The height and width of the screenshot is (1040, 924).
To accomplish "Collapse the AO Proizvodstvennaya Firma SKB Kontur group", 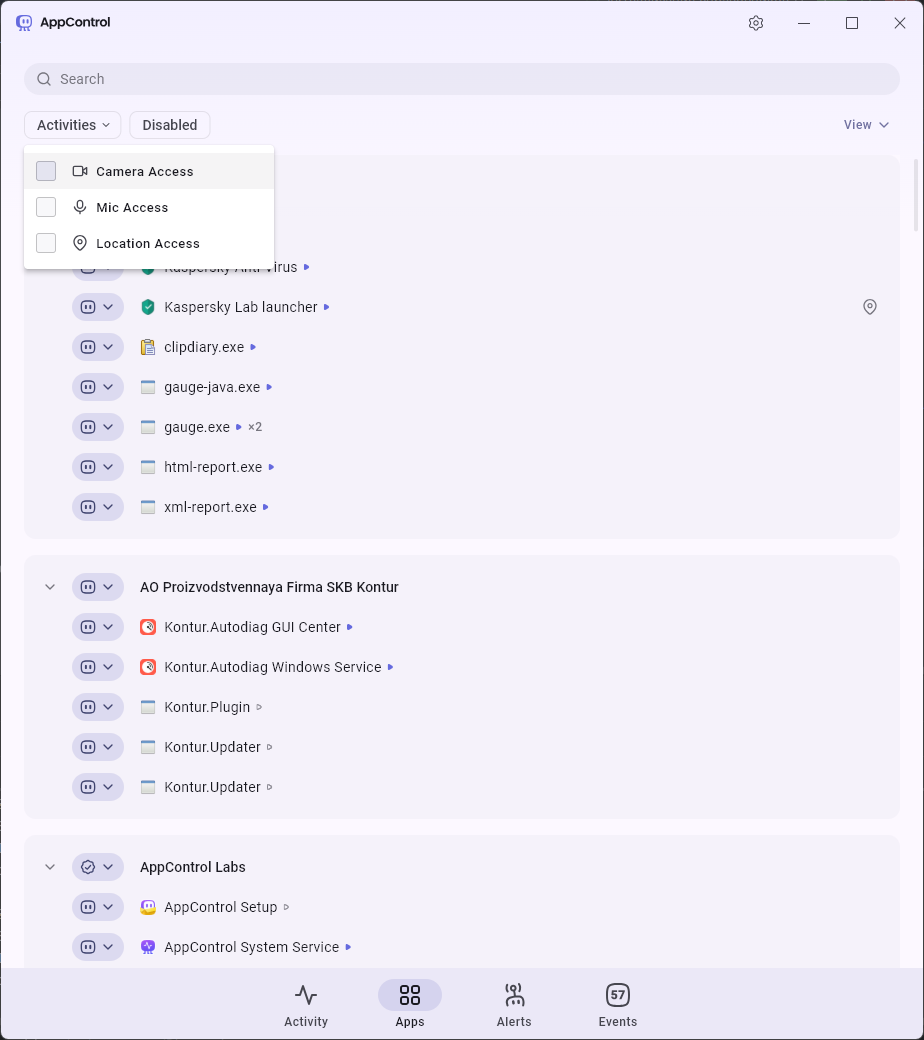I will click(x=50, y=587).
